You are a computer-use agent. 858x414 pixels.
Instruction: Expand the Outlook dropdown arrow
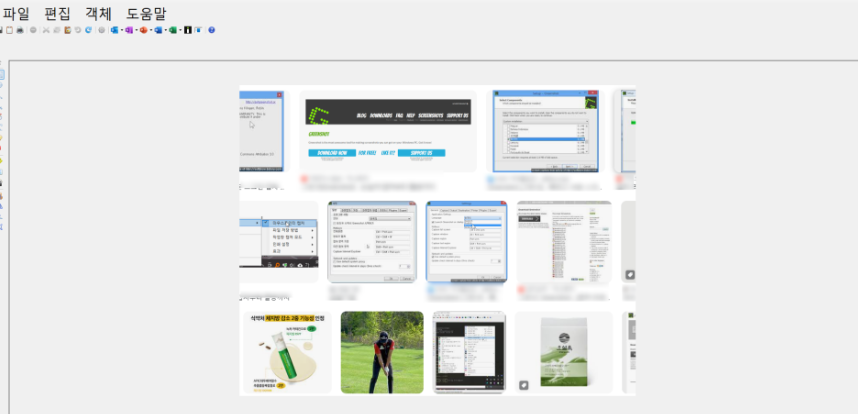tap(122, 30)
